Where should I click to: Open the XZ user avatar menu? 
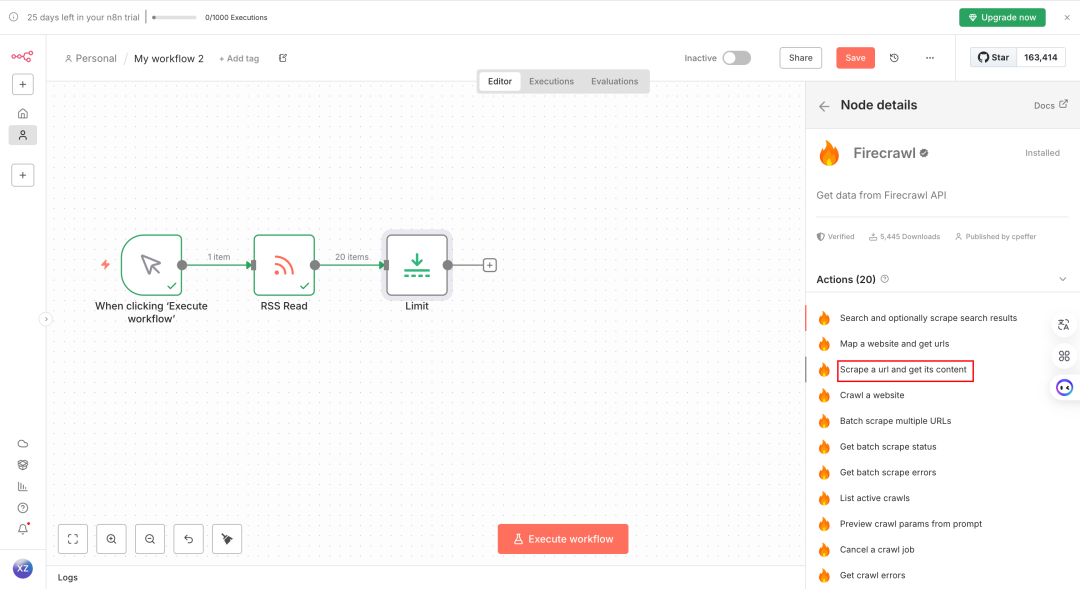coord(23,568)
